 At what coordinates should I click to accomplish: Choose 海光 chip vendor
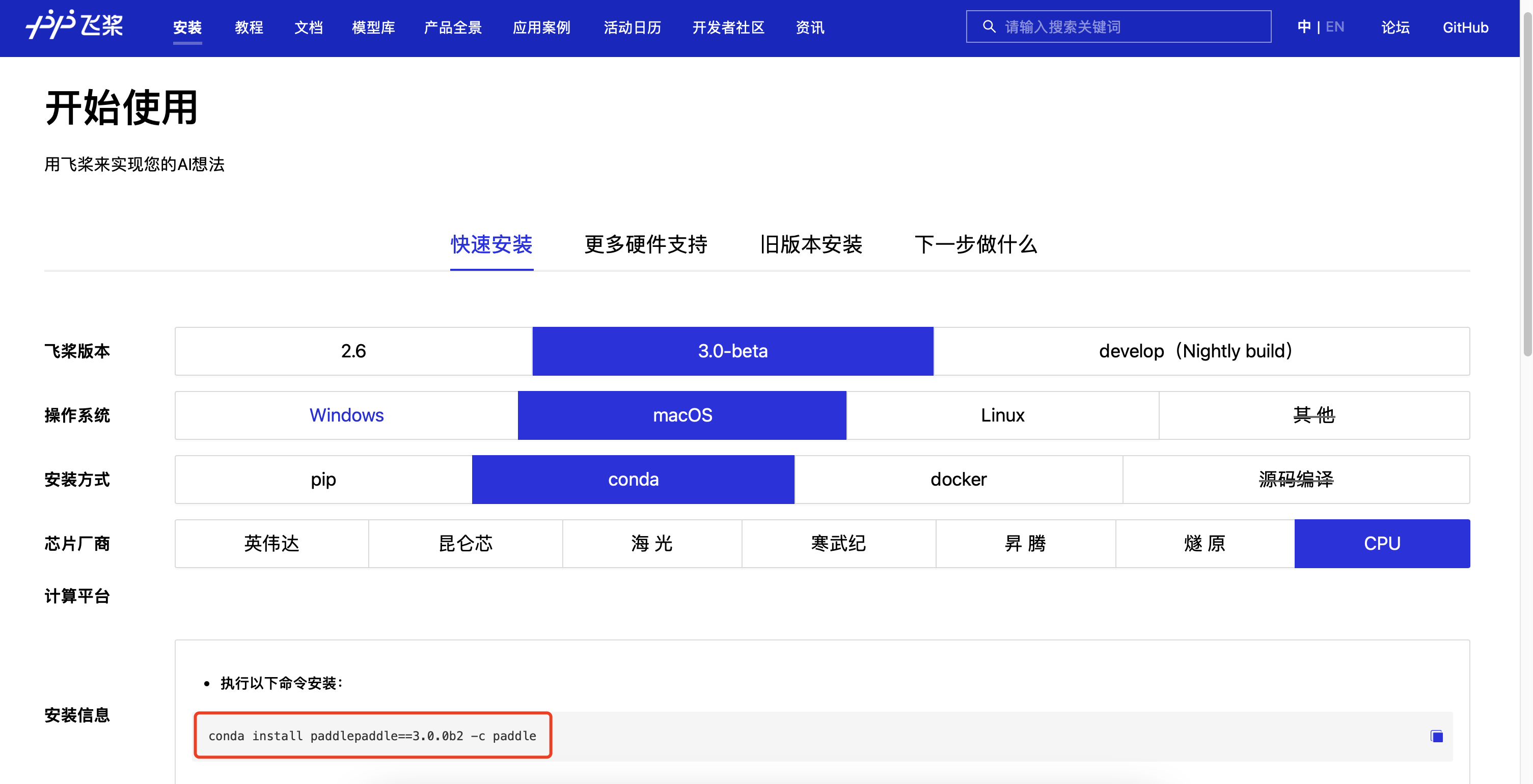click(652, 544)
